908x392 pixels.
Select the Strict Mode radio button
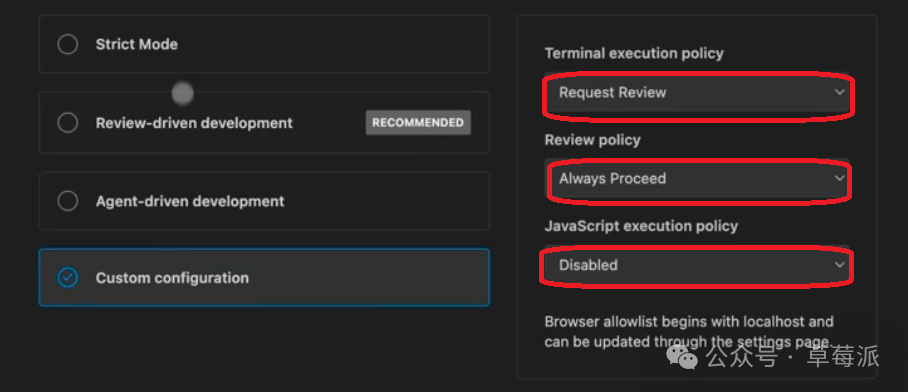pyautogui.click(x=68, y=45)
